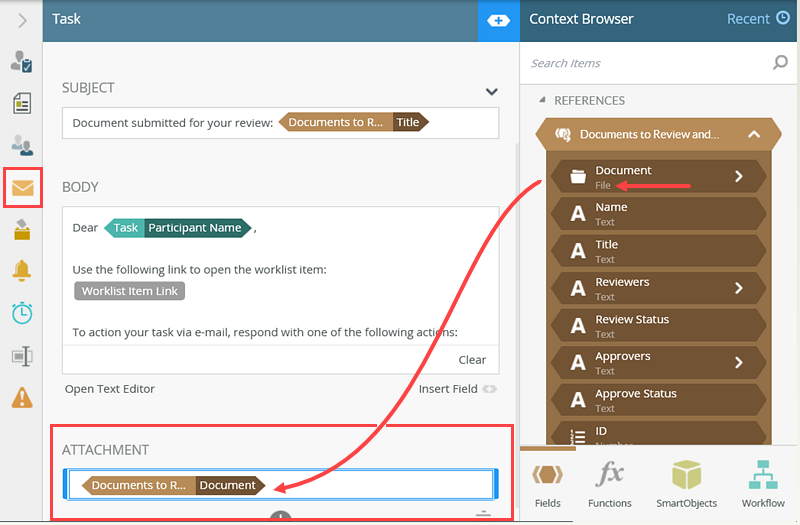Click Clear in the Body section
800x525 pixels.
(472, 360)
